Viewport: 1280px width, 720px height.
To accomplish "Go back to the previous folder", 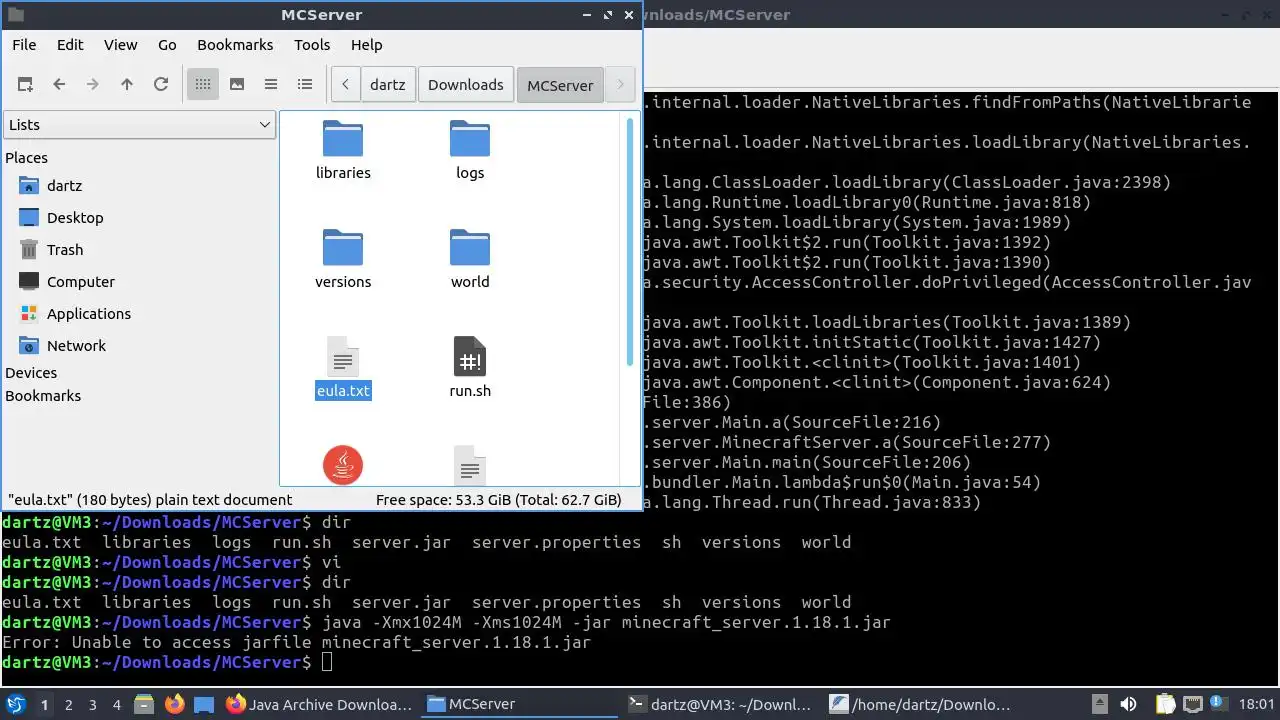I will [59, 85].
